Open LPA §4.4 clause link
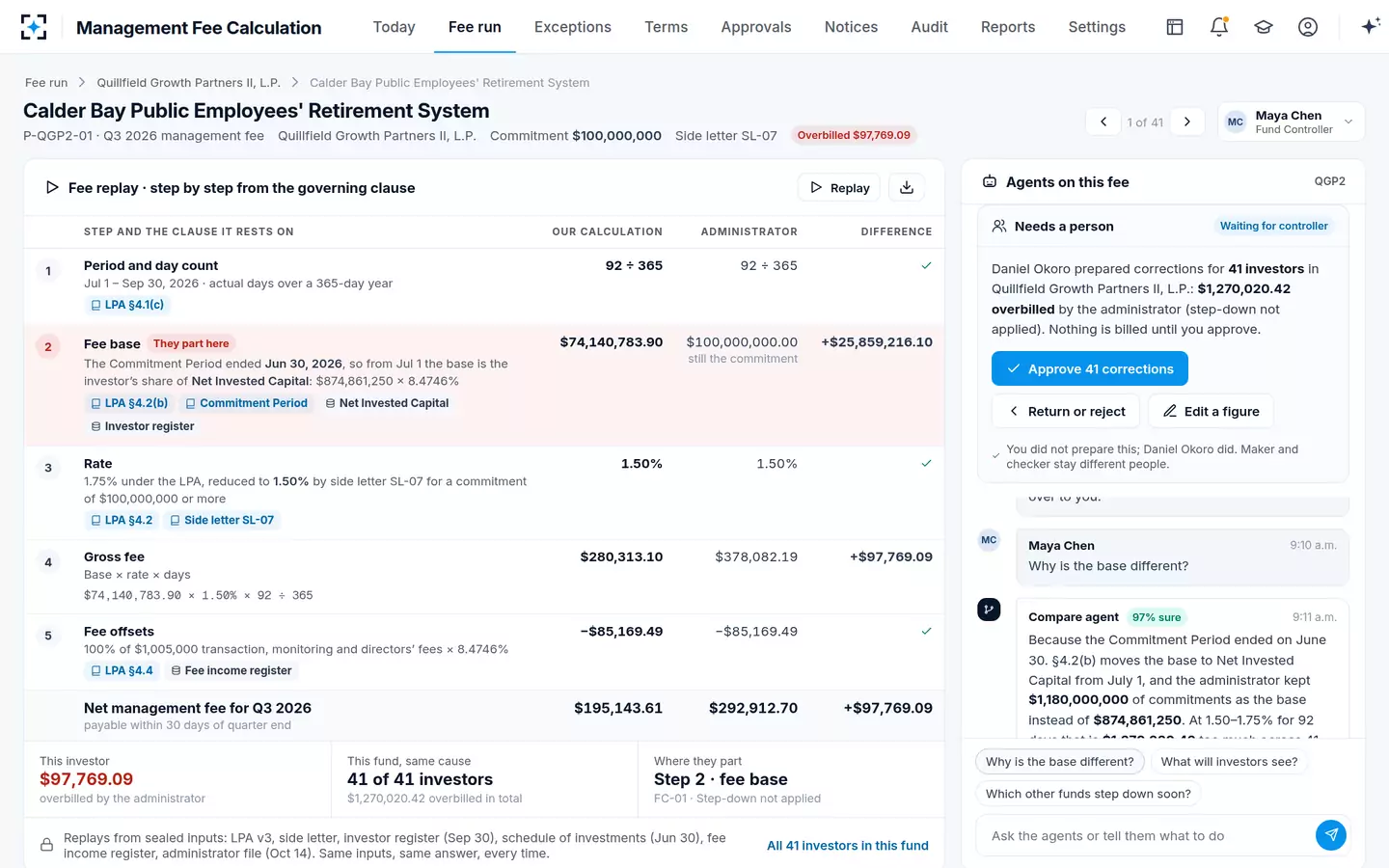This screenshot has width=1389, height=868. tap(122, 670)
